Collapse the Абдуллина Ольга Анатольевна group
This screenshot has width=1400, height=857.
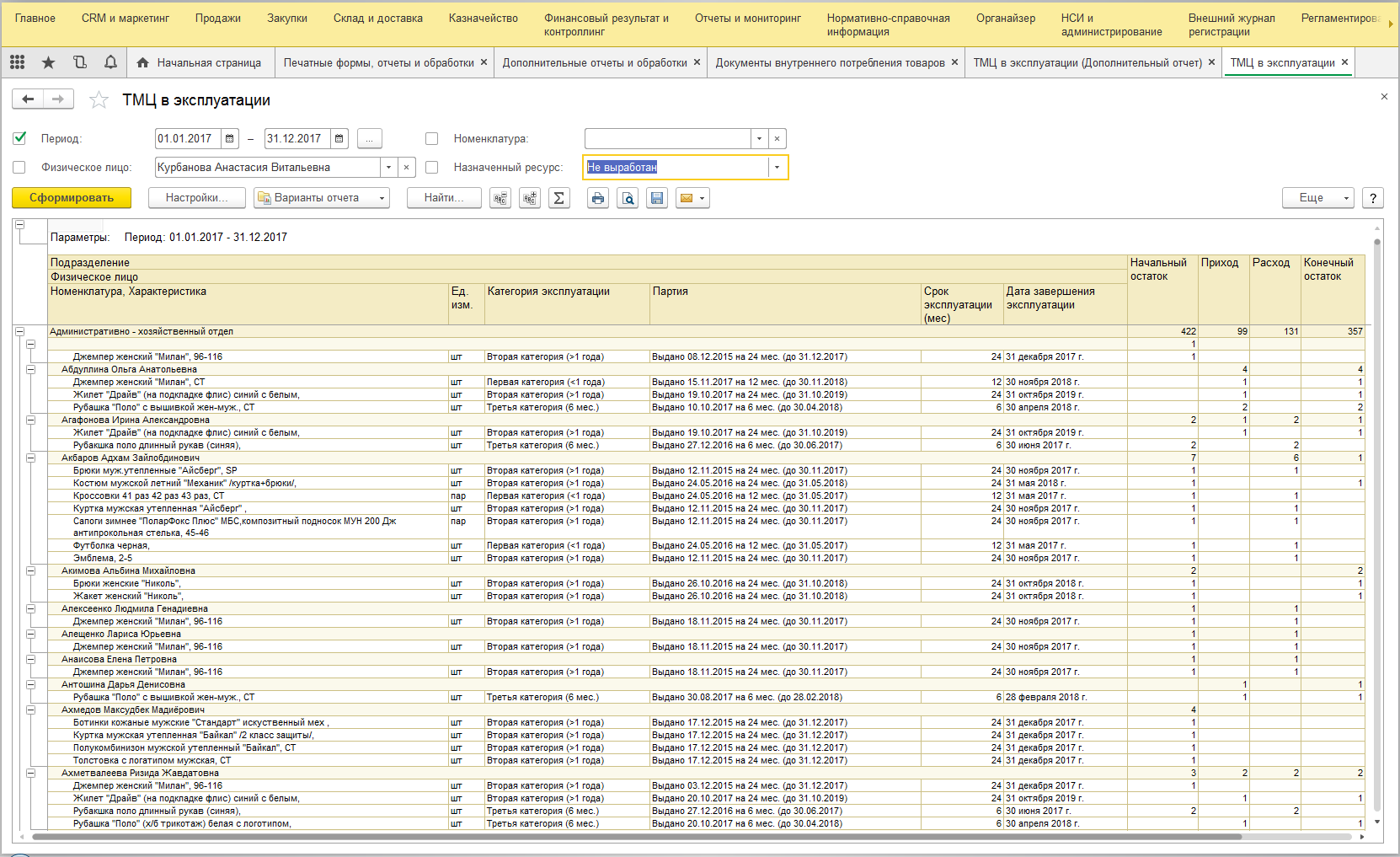[31, 369]
